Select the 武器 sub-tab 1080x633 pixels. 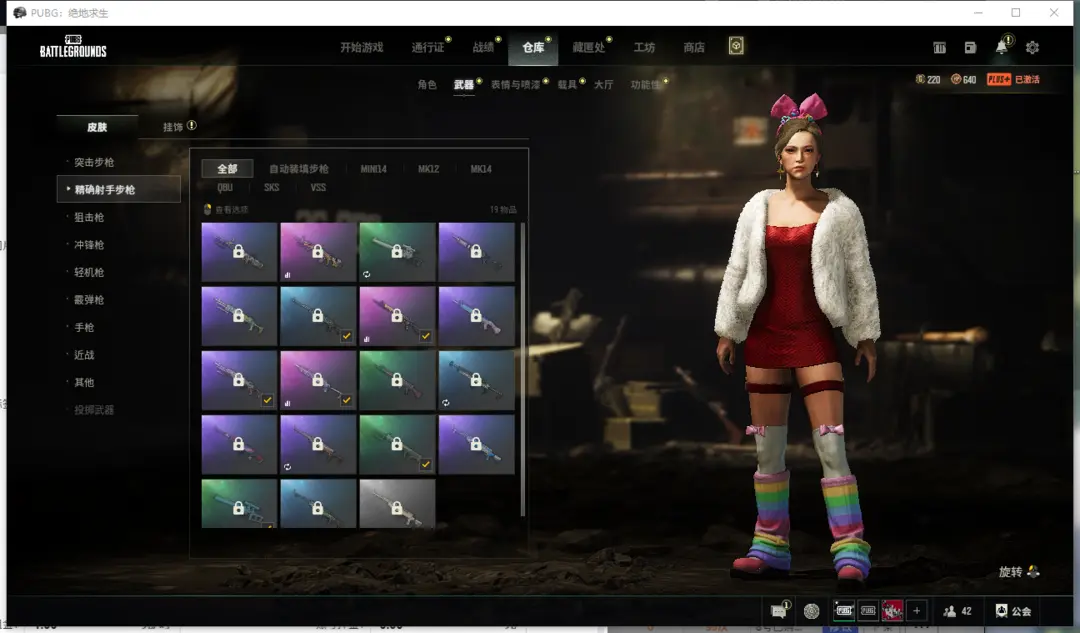point(464,84)
